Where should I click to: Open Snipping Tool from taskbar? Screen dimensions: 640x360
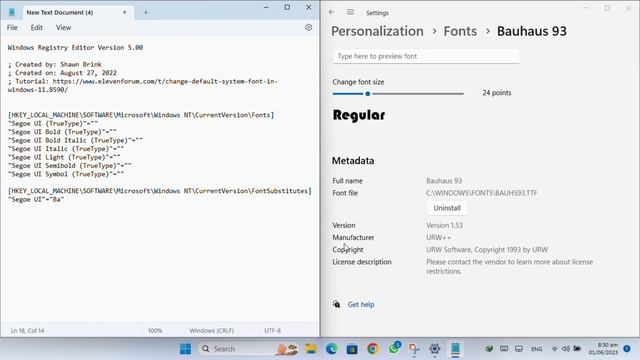(414, 349)
